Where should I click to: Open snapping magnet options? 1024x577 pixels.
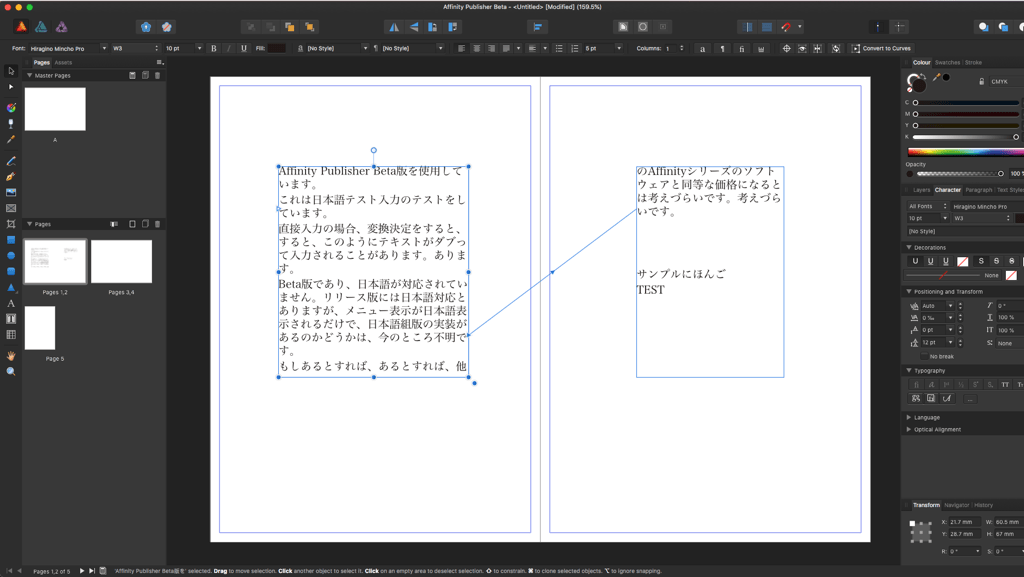tap(800, 27)
